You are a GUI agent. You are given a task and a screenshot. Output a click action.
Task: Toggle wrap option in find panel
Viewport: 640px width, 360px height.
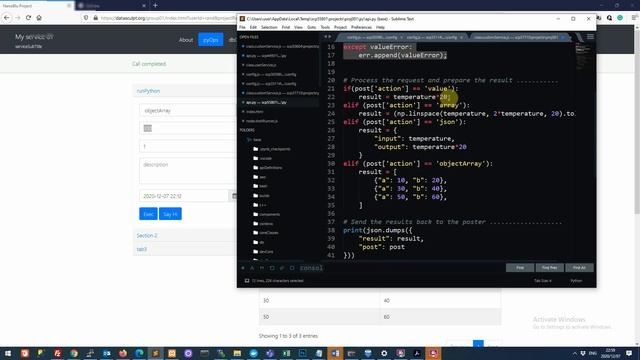[272, 268]
